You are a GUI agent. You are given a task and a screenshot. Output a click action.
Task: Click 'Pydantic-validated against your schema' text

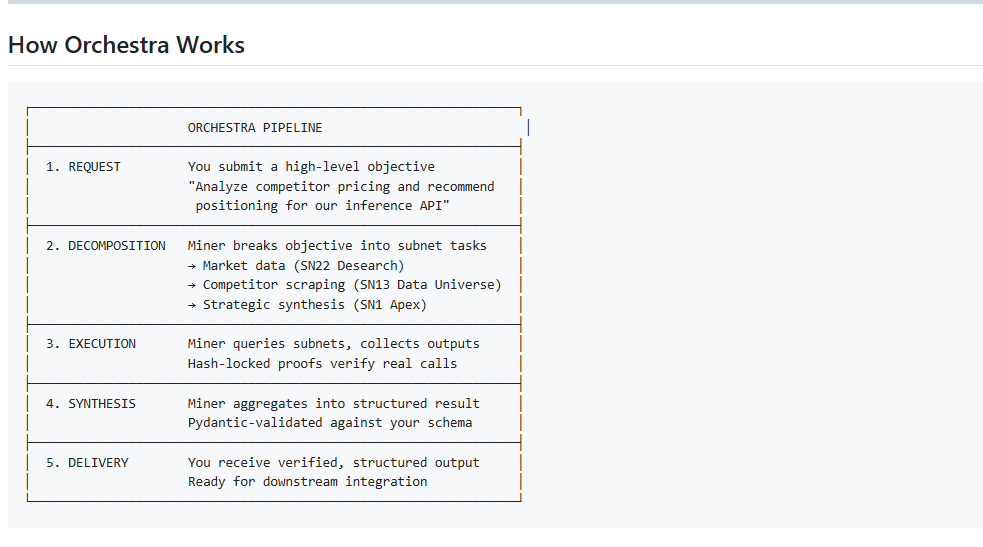329,423
